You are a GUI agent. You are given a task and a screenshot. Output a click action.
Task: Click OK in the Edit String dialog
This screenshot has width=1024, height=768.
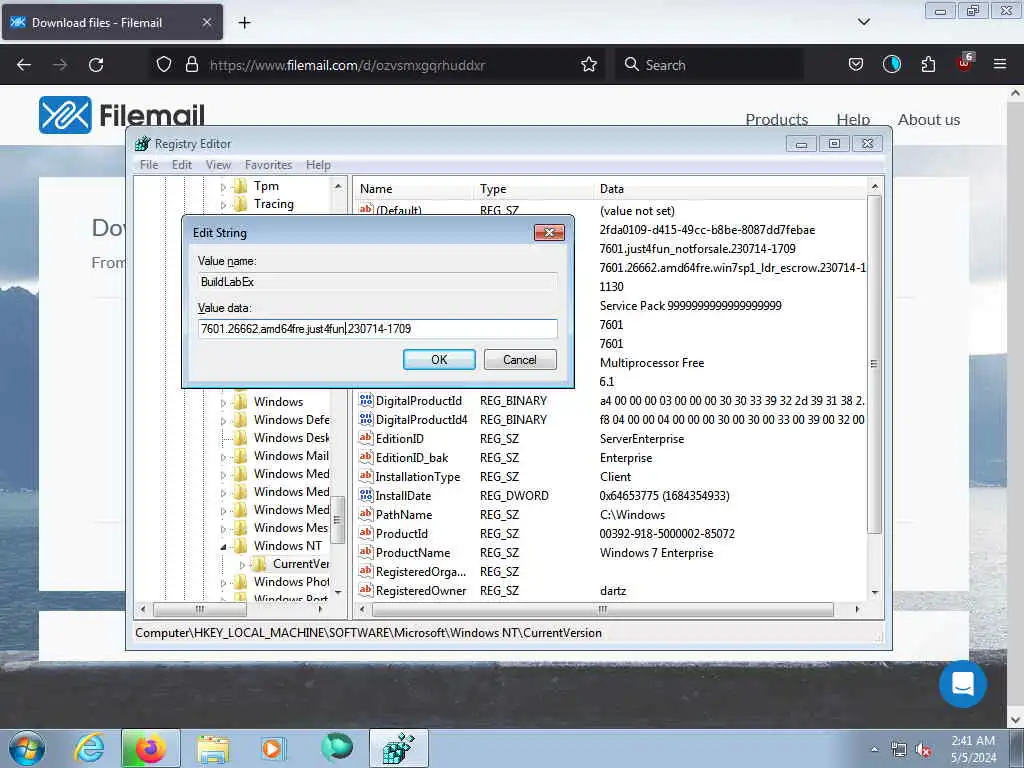[x=439, y=360]
